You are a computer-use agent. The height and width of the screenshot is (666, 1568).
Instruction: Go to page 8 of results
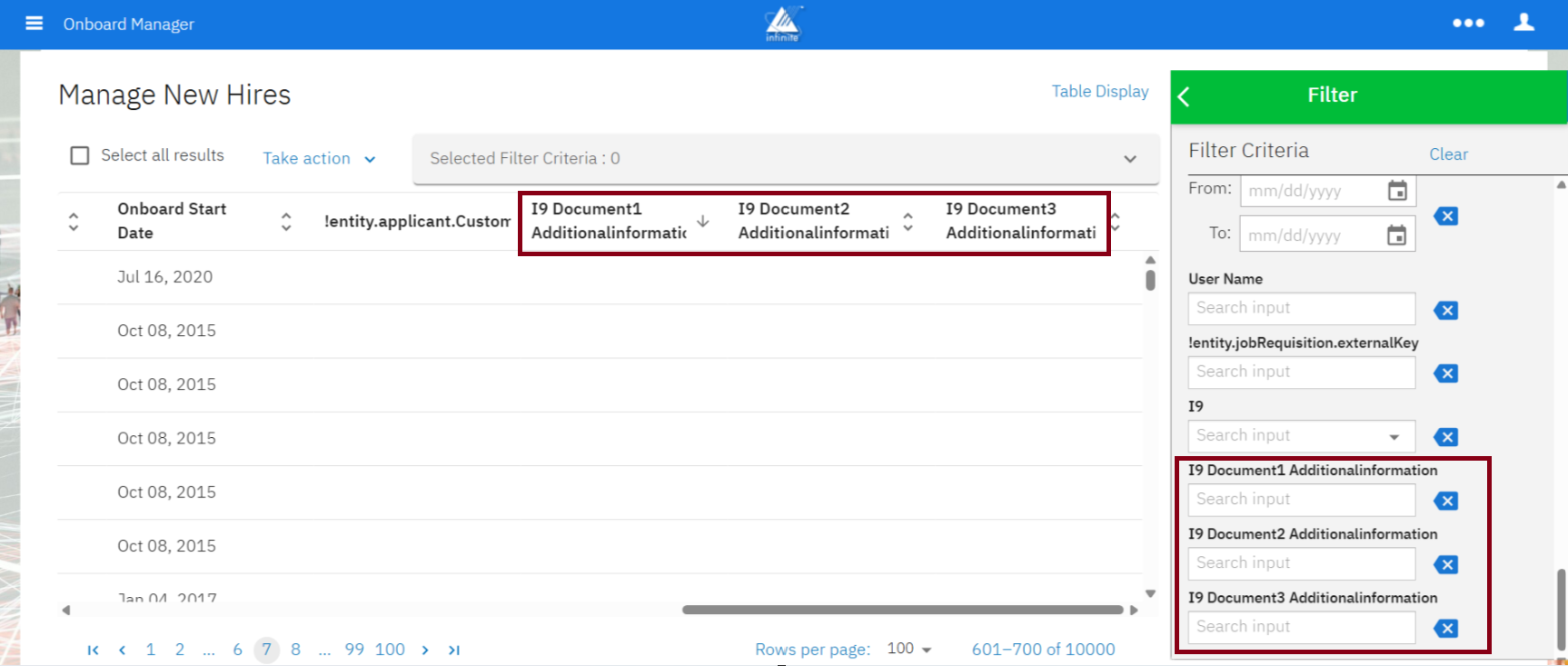tap(295, 650)
